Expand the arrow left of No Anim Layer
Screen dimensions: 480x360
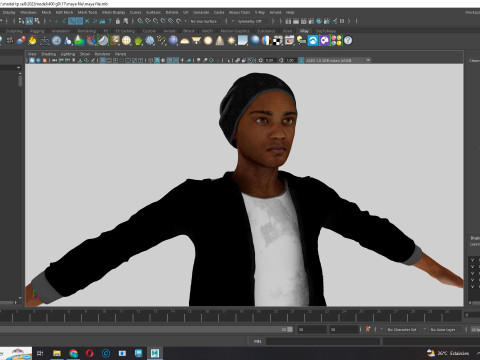pyautogui.click(x=425, y=329)
